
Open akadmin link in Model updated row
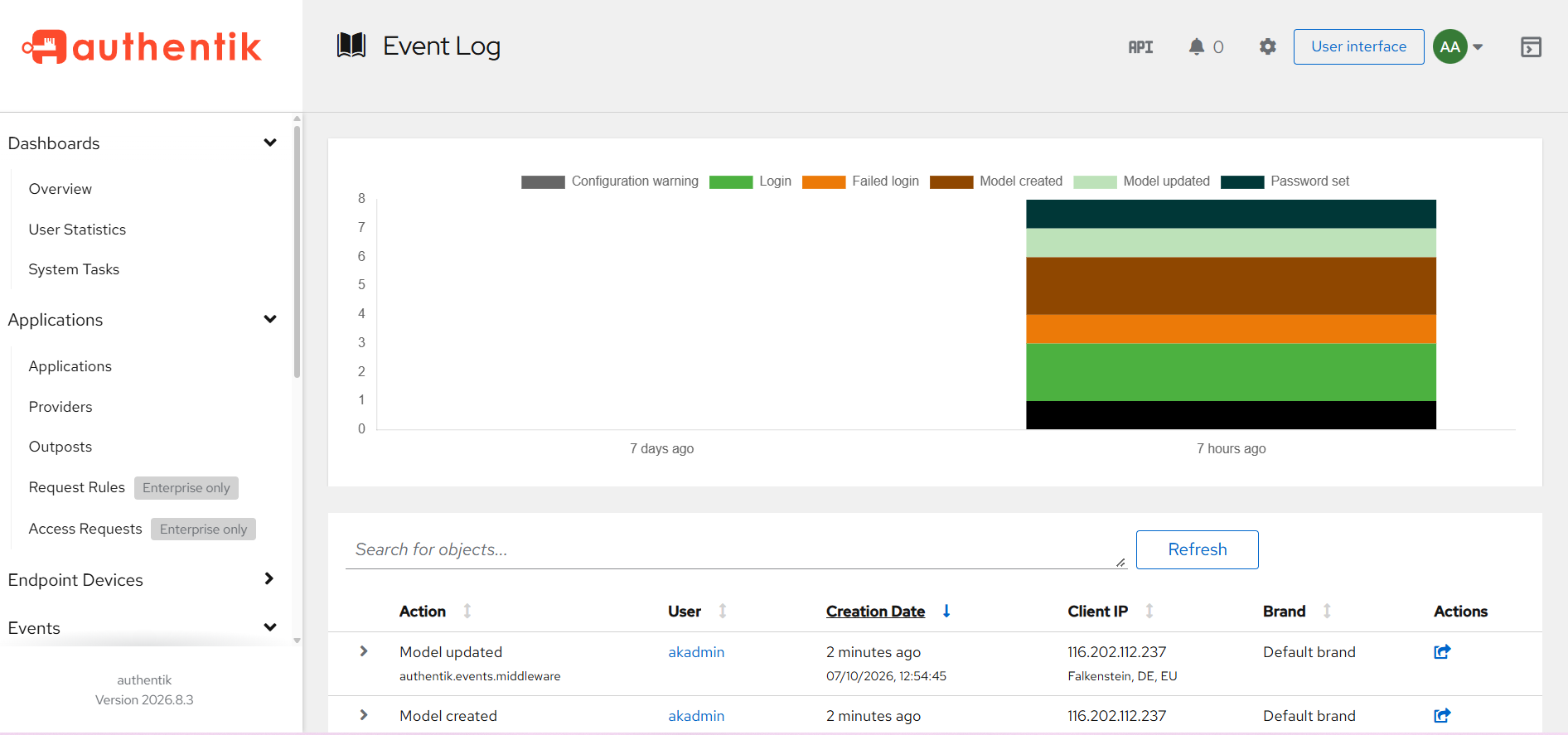(696, 652)
